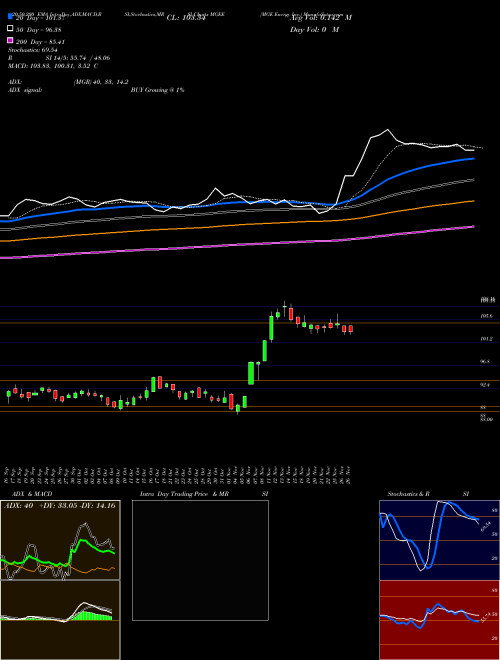This screenshot has height=660, width=500.
Task: Click the red RSI chart panel
Action: [439, 620]
